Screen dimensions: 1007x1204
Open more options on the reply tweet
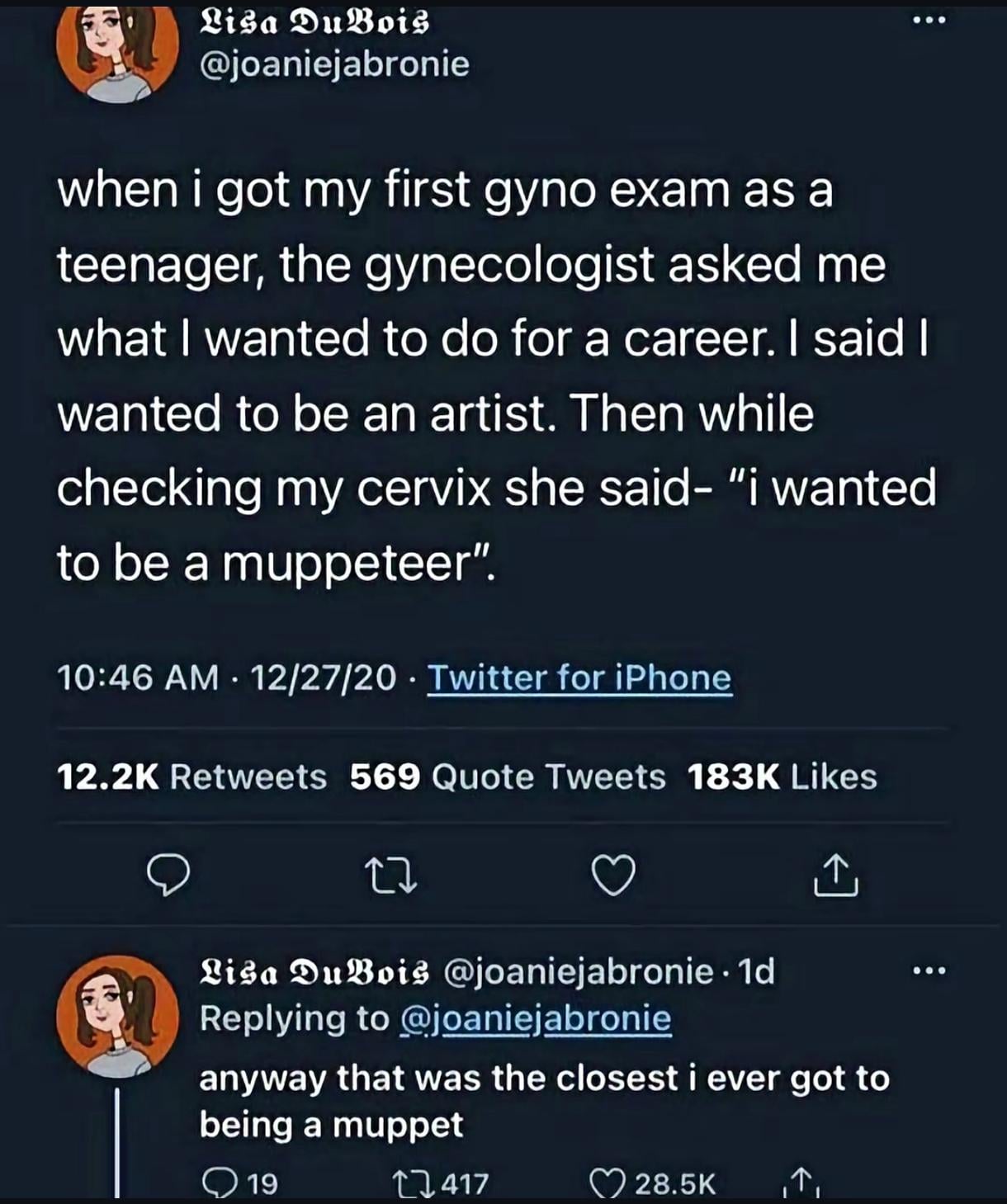(929, 971)
